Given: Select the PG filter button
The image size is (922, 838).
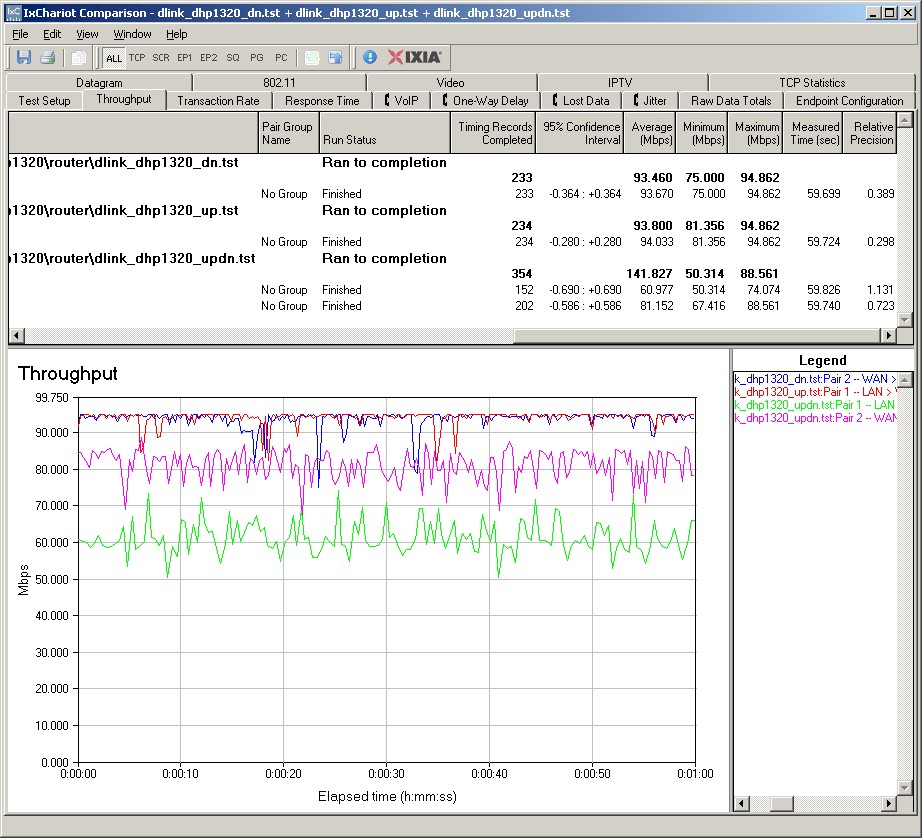Looking at the screenshot, I should tap(257, 58).
